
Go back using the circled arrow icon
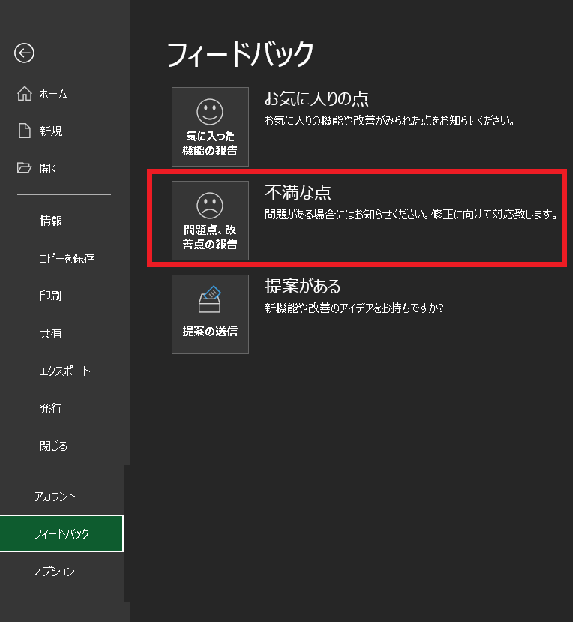coord(24,53)
